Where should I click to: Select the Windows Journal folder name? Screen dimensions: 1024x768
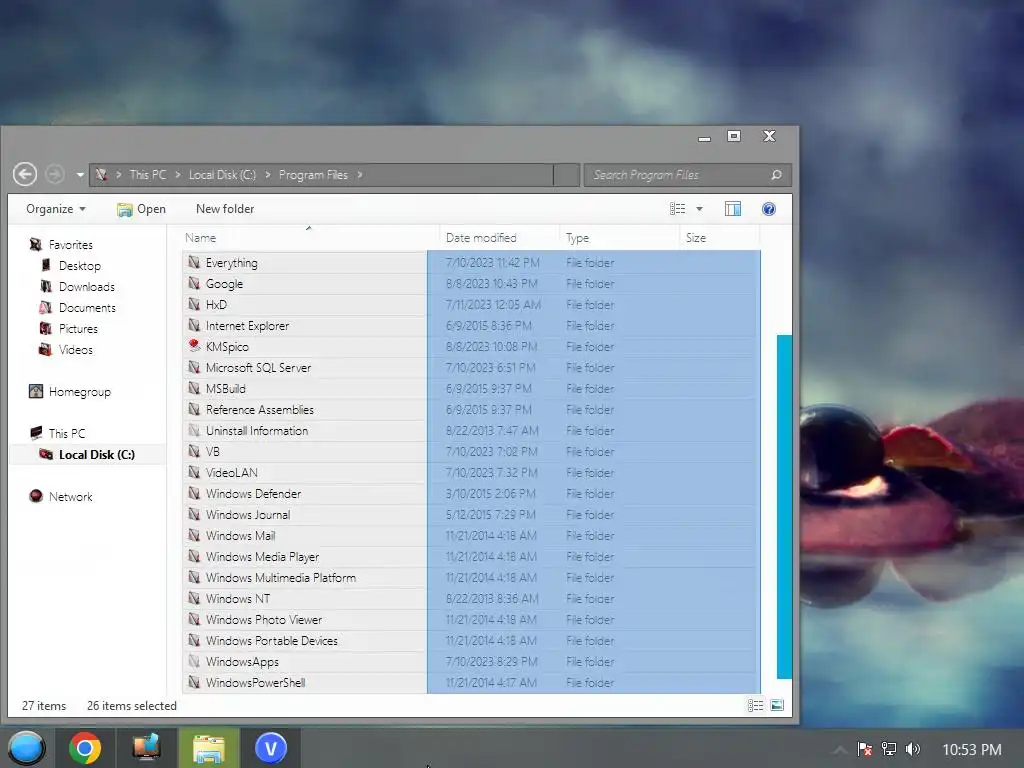[x=248, y=515]
